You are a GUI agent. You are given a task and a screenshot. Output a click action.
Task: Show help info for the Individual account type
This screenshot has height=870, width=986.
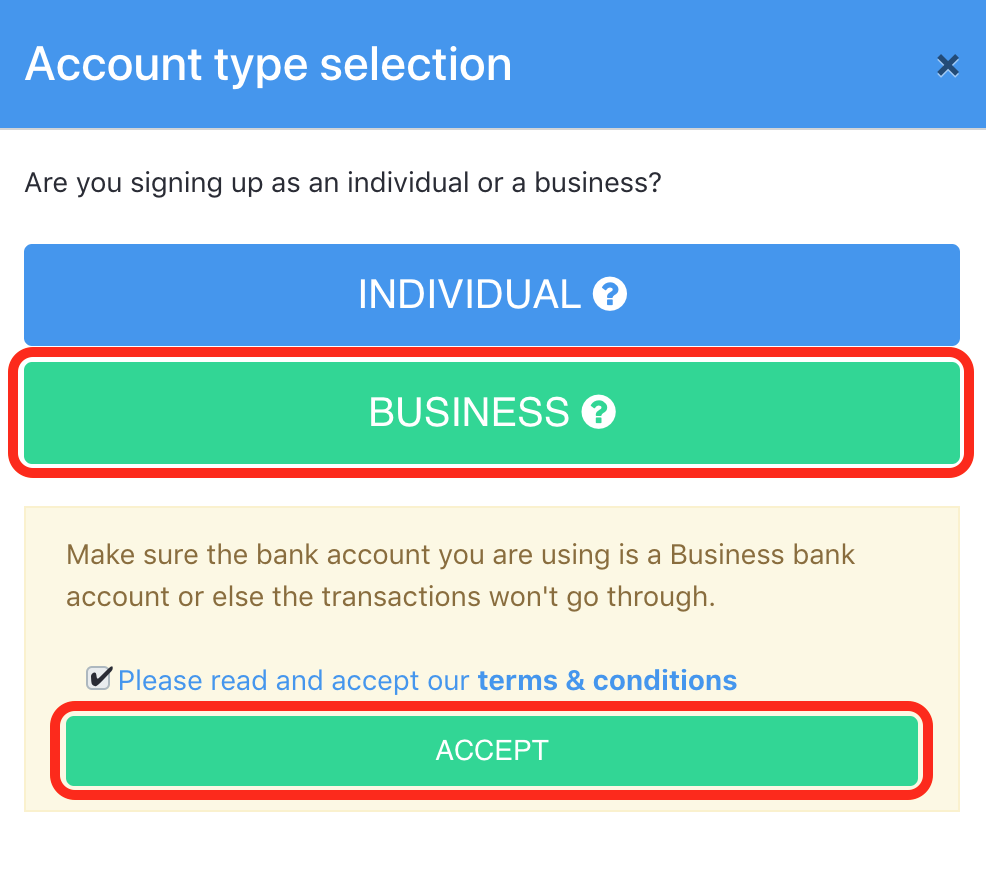609,294
